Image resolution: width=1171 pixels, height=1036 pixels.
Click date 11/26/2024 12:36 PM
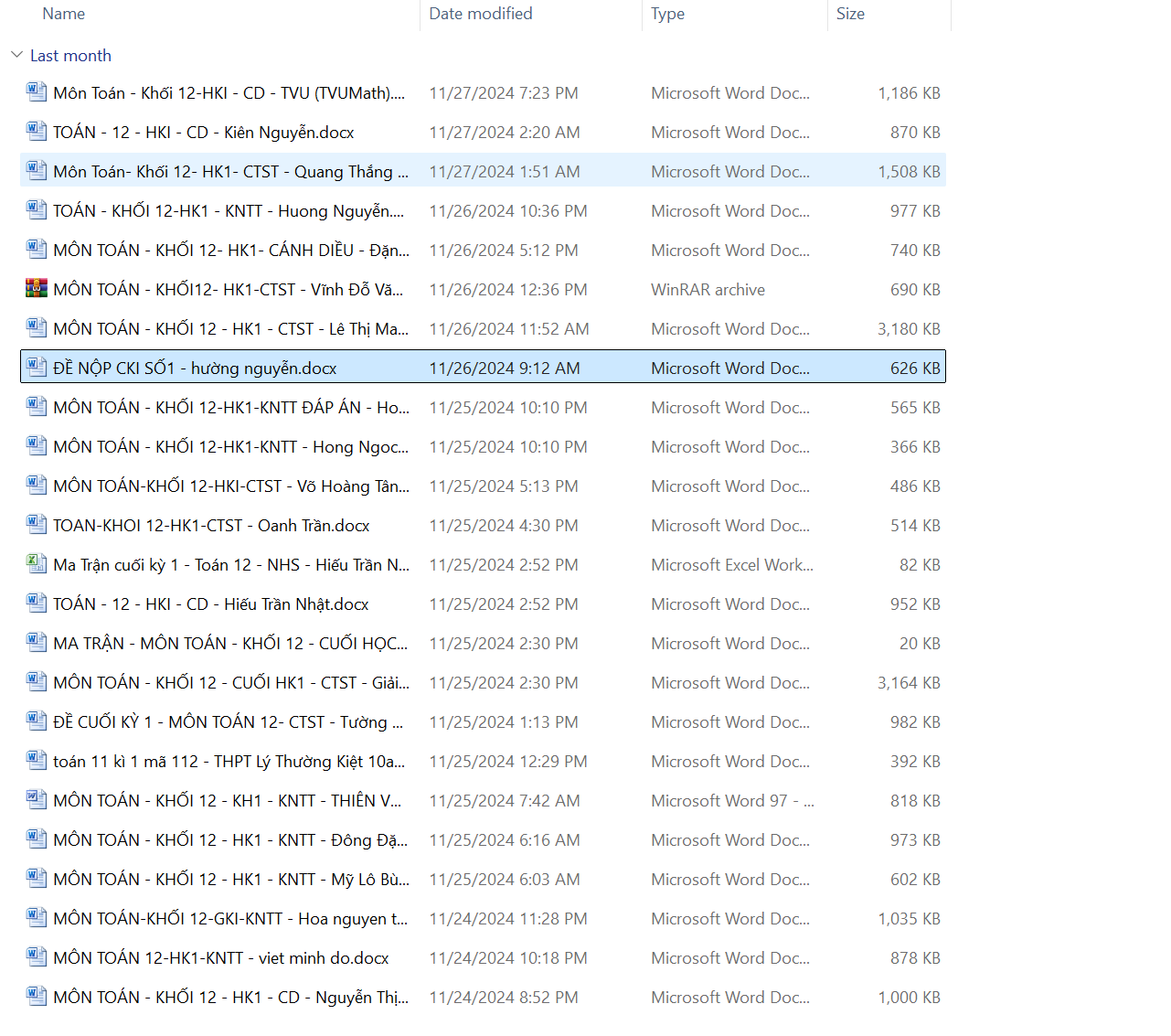coord(508,290)
